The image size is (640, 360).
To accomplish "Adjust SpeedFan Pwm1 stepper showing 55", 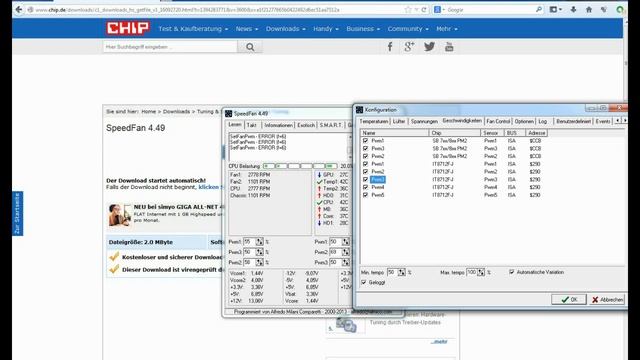I will click(260, 242).
